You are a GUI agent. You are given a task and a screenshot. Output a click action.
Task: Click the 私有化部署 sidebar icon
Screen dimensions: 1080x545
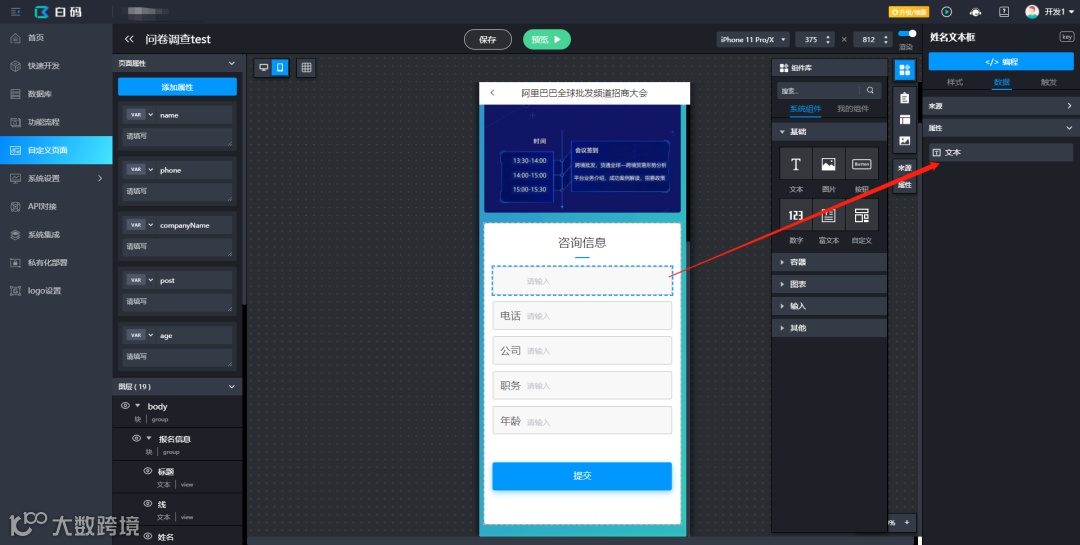tap(15, 263)
